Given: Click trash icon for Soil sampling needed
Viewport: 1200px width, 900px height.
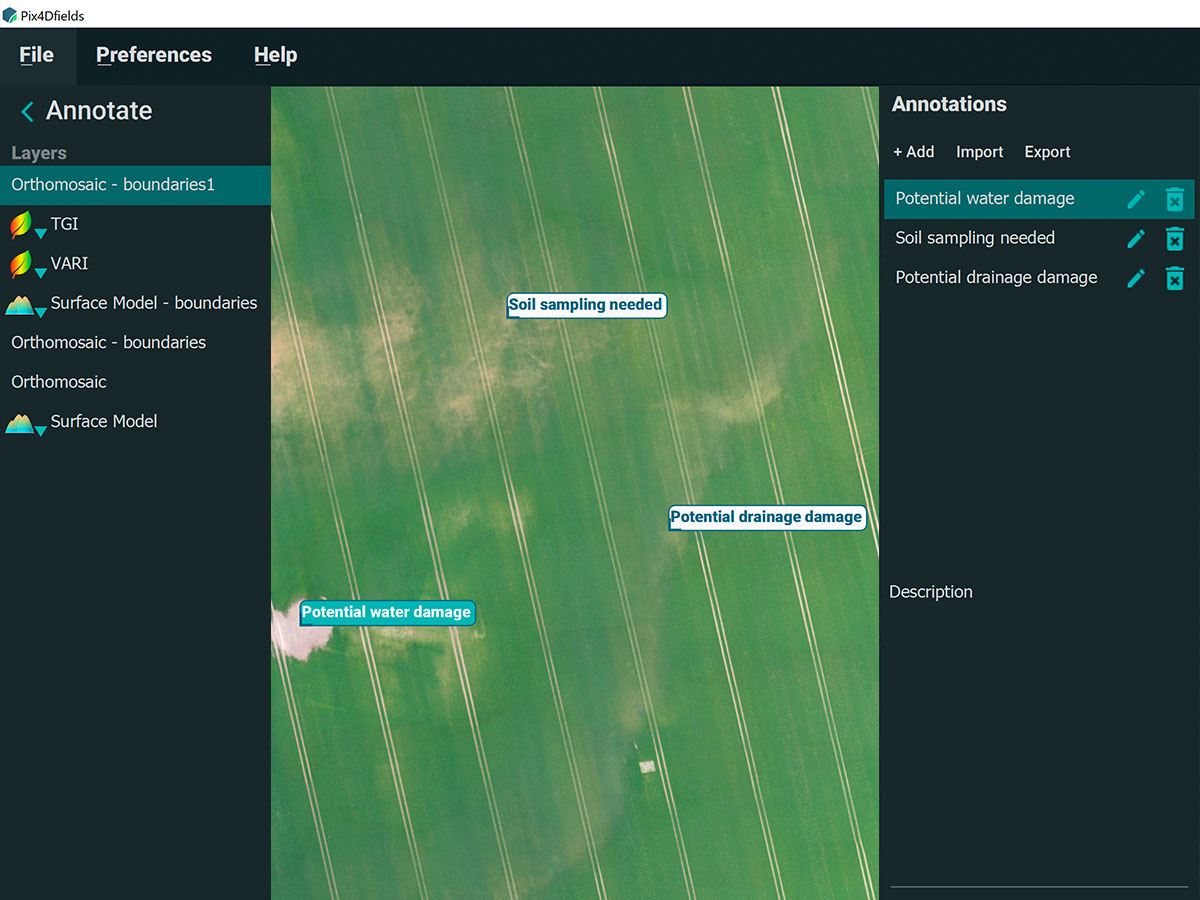Looking at the screenshot, I should coord(1175,238).
